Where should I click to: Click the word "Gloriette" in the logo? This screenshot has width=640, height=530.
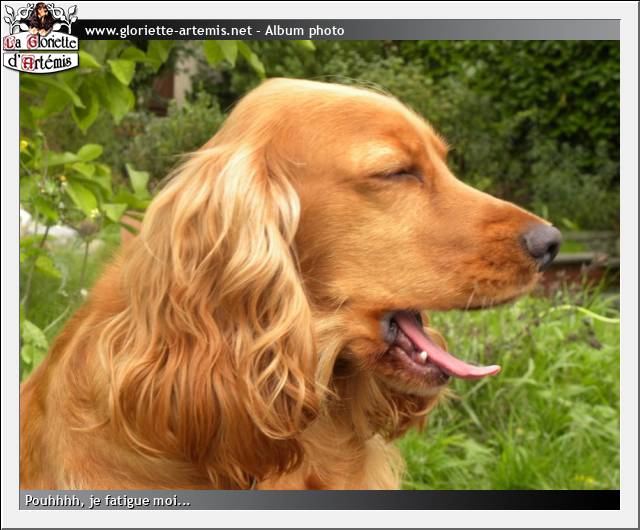point(50,43)
